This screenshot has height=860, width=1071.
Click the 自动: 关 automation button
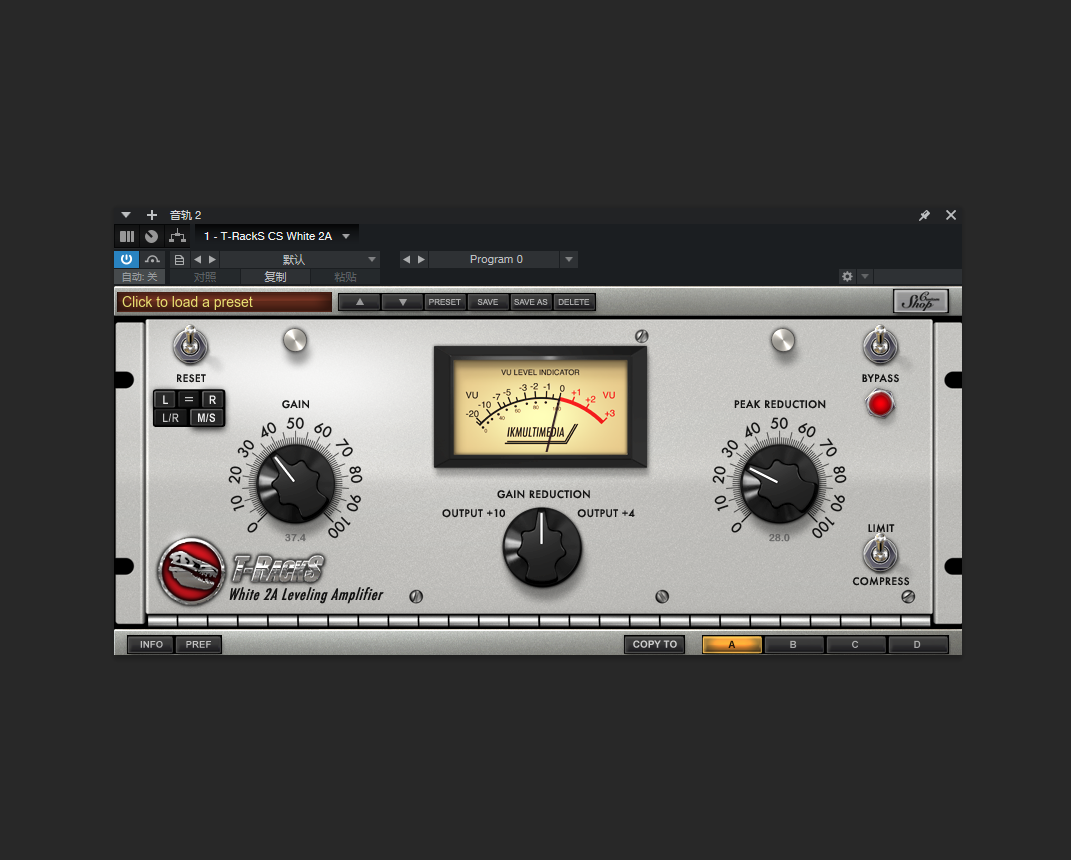139,277
